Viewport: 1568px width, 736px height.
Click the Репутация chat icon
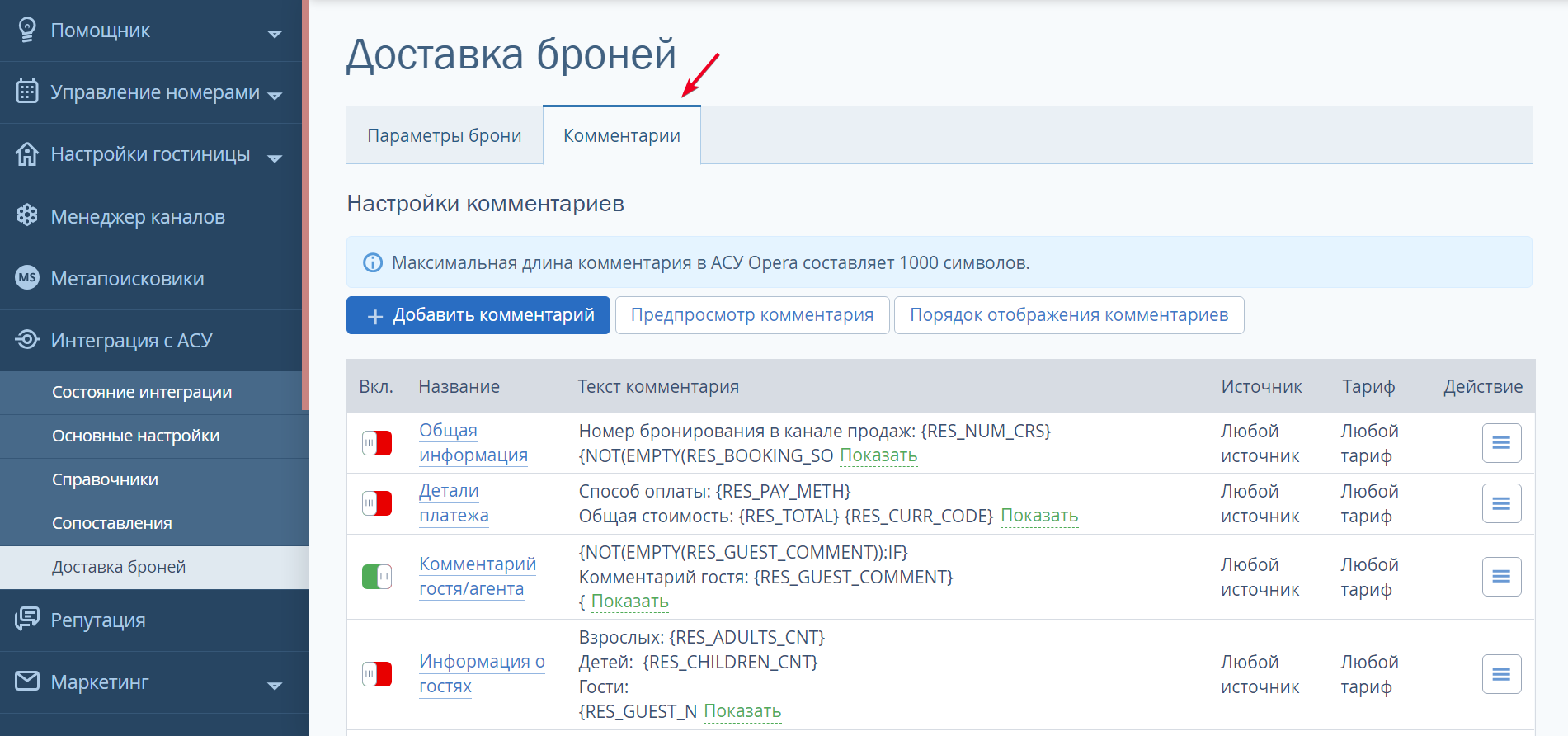point(27,618)
